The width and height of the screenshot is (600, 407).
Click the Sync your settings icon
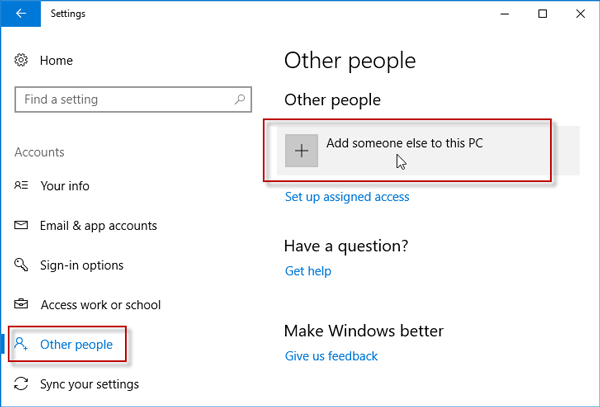[x=21, y=384]
